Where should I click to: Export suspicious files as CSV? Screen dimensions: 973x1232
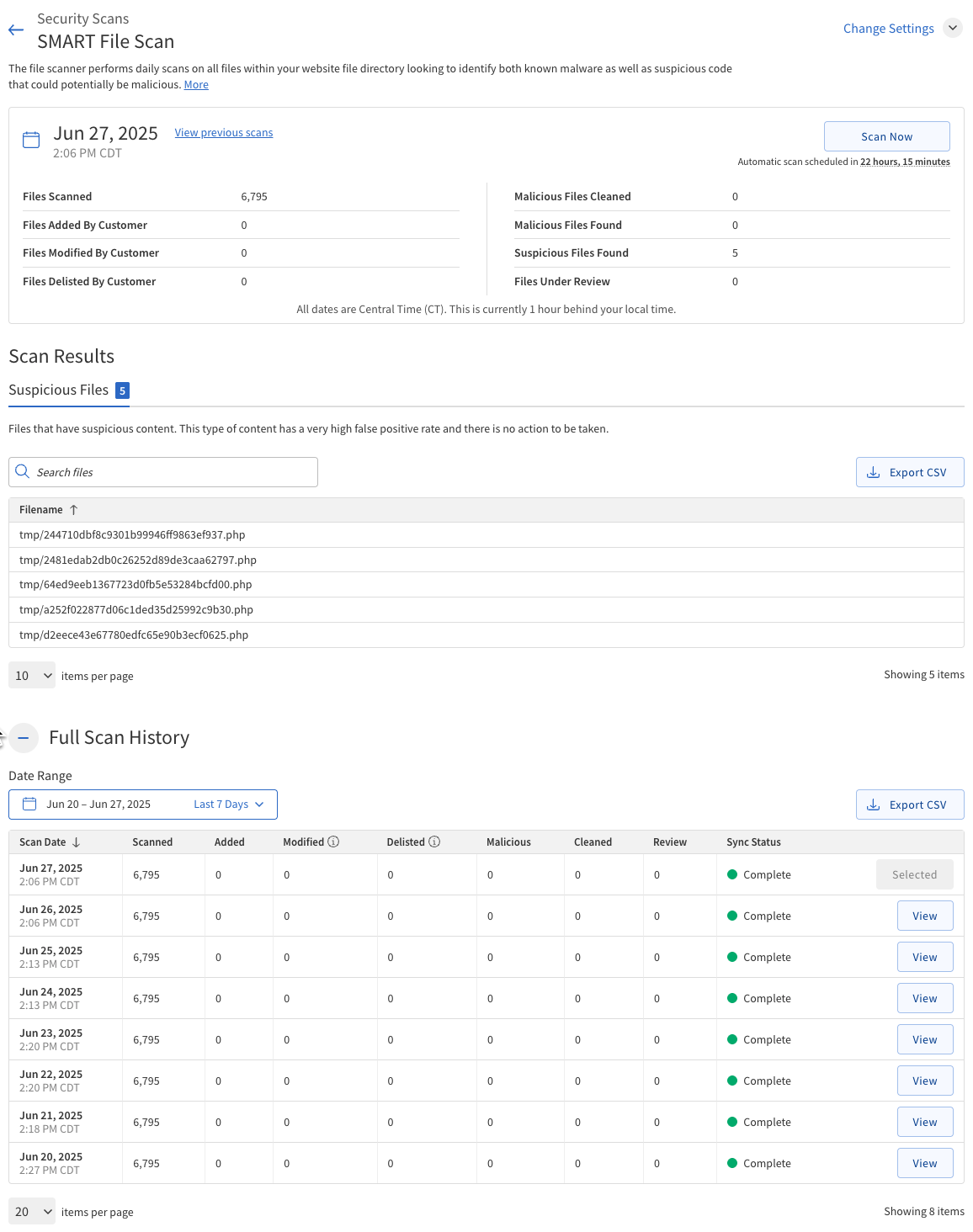[910, 472]
